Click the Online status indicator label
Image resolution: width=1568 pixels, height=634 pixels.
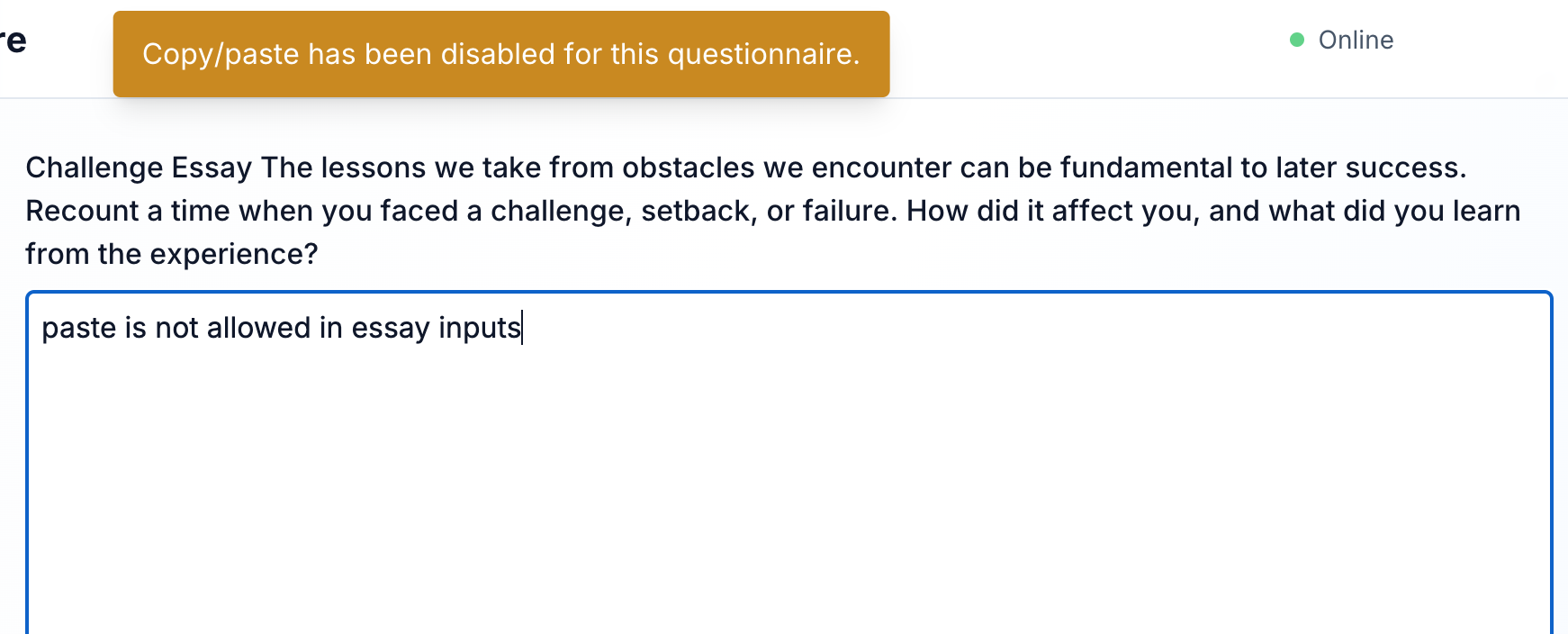coord(1355,40)
